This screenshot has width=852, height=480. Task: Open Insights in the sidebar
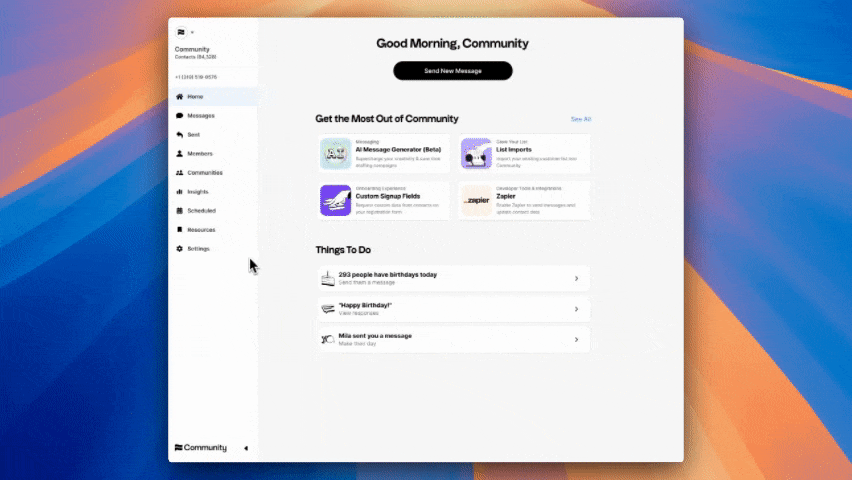(198, 192)
